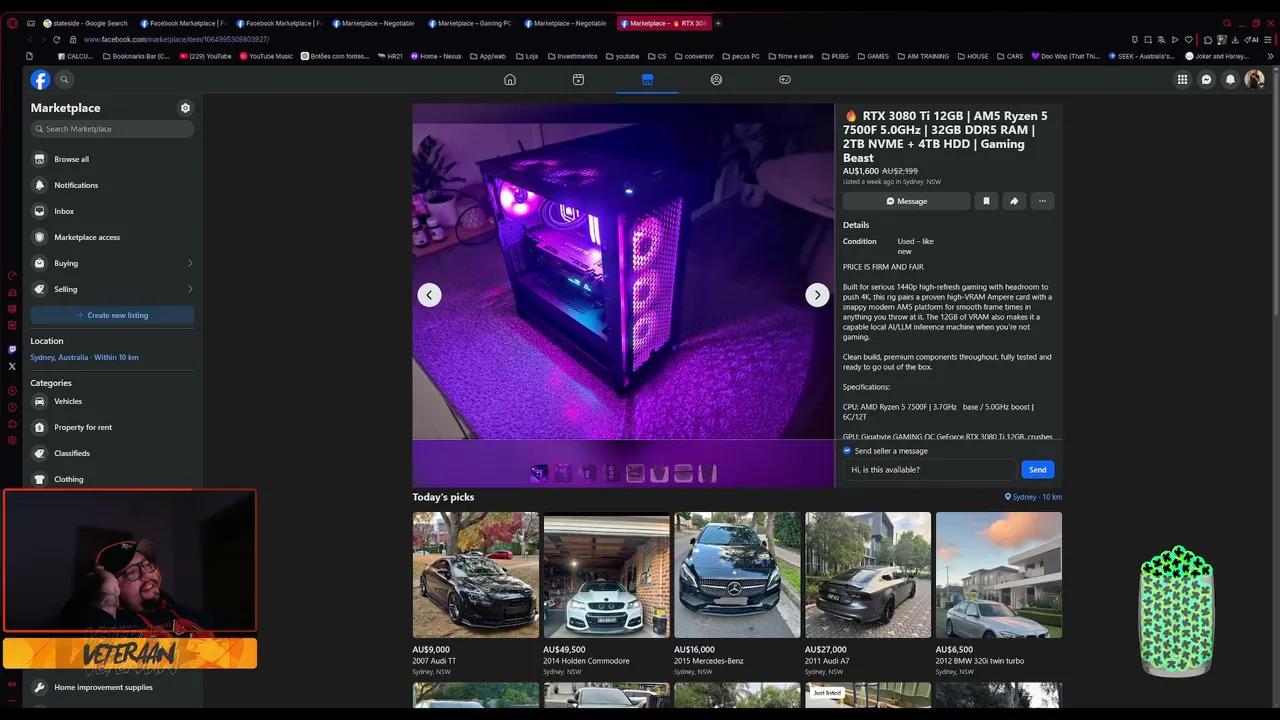Message the seller with the Message button

pyautogui.click(x=906, y=201)
